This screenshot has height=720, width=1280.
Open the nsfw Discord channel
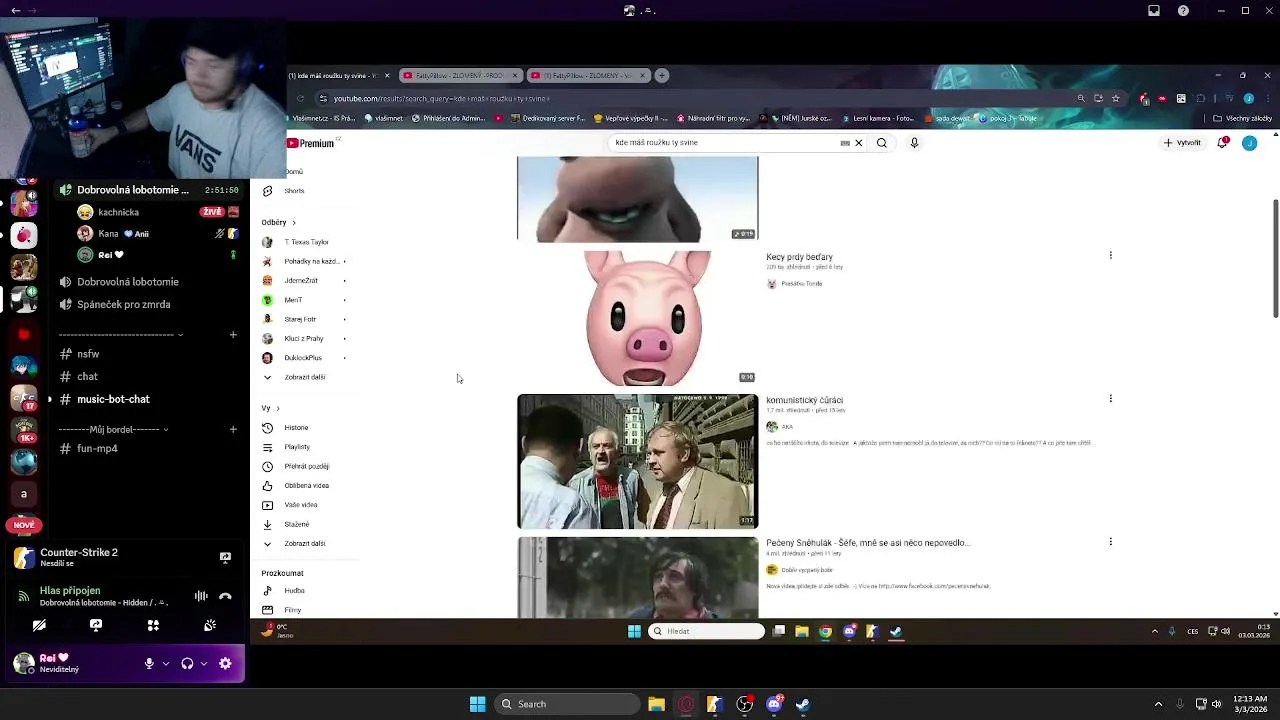(88, 354)
